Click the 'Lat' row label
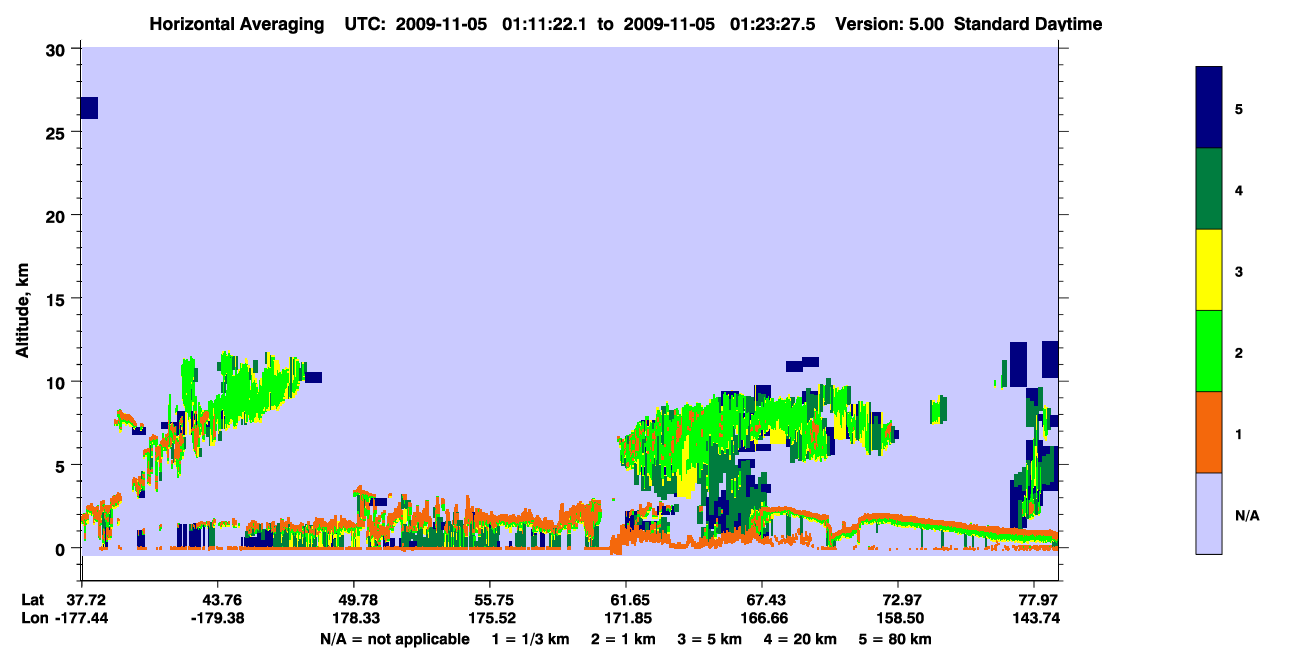 click(33, 600)
